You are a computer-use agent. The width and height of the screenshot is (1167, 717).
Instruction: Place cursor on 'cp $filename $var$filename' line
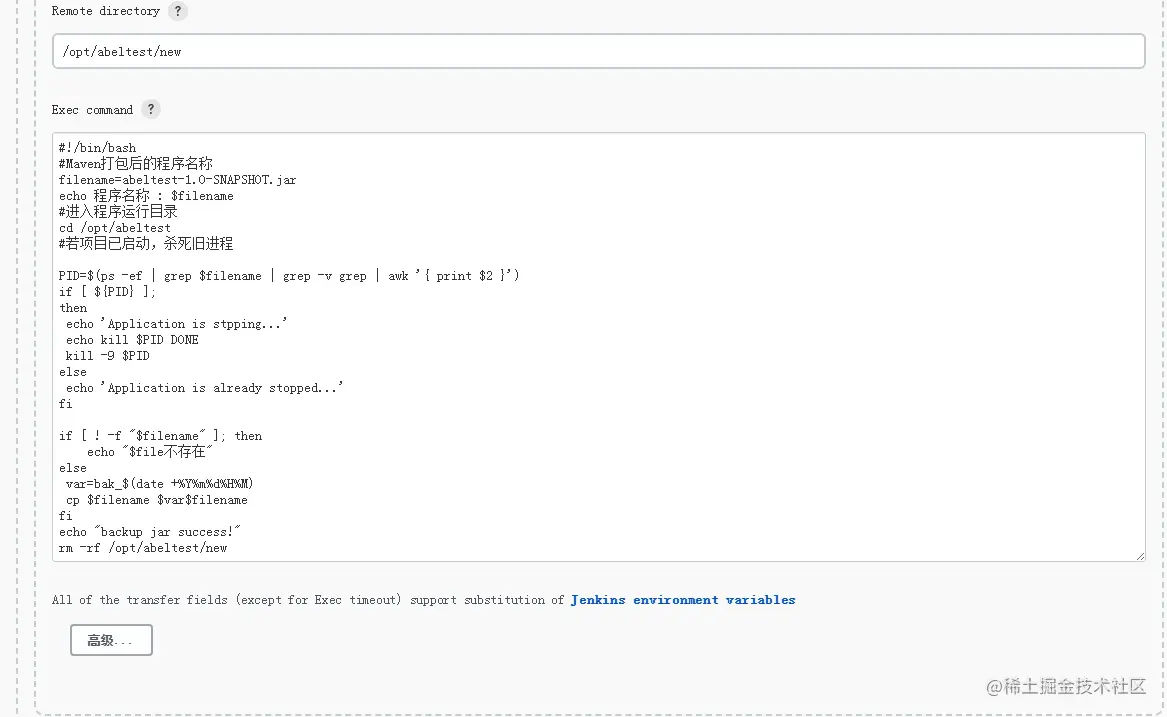click(156, 500)
